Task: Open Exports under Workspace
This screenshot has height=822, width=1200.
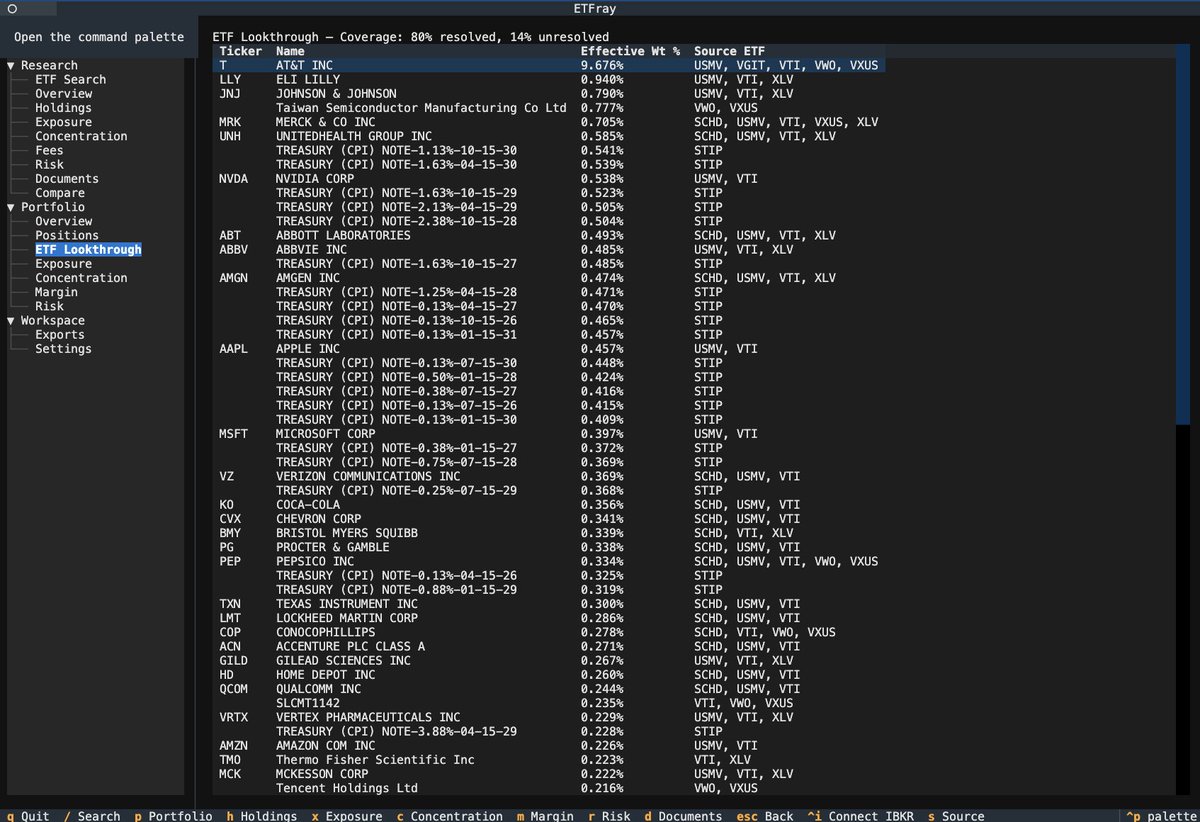Action: pyautogui.click(x=60, y=335)
